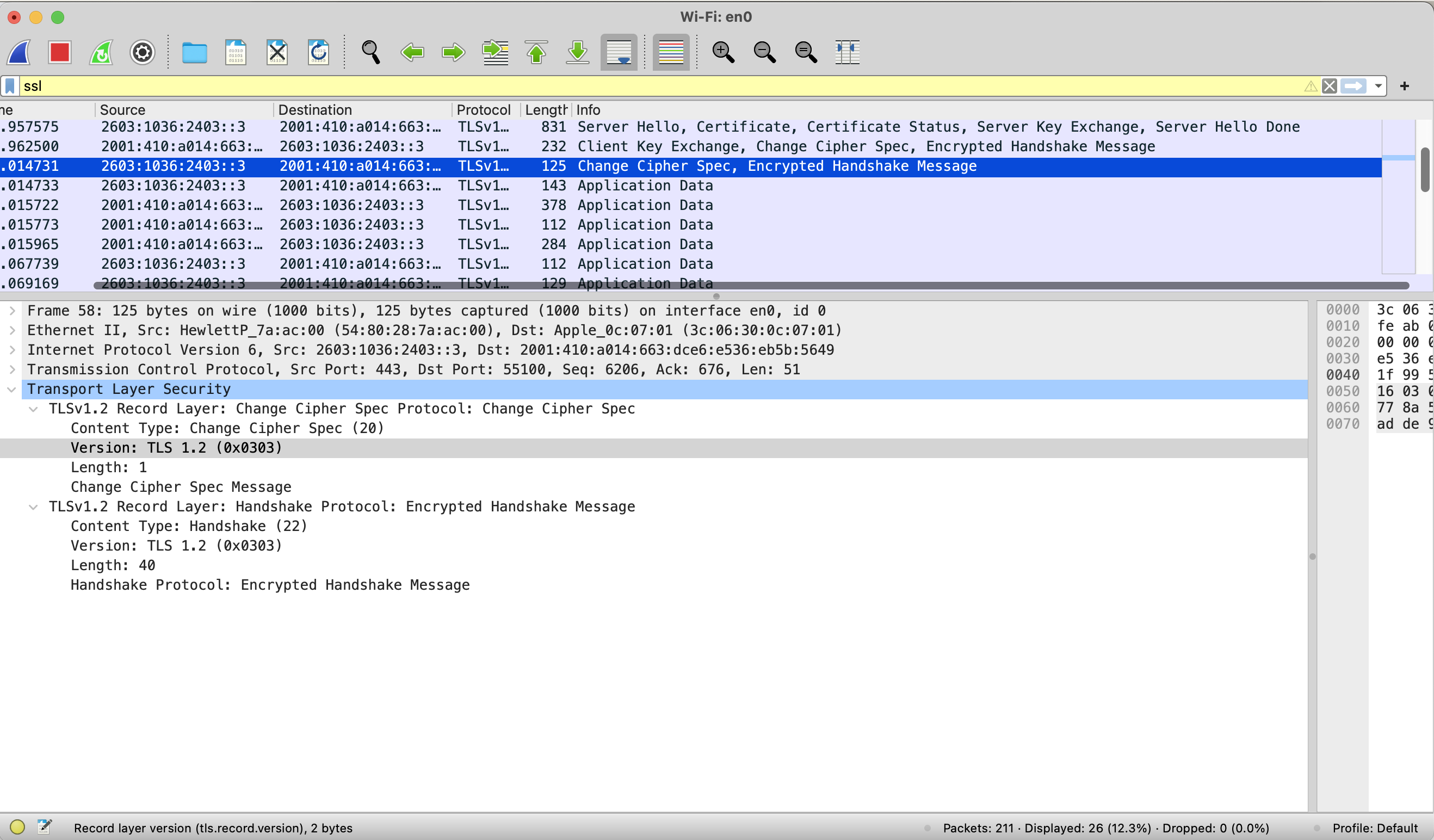Image resolution: width=1434 pixels, height=840 pixels.
Task: Clear the display filter with X button
Action: 1330,86
